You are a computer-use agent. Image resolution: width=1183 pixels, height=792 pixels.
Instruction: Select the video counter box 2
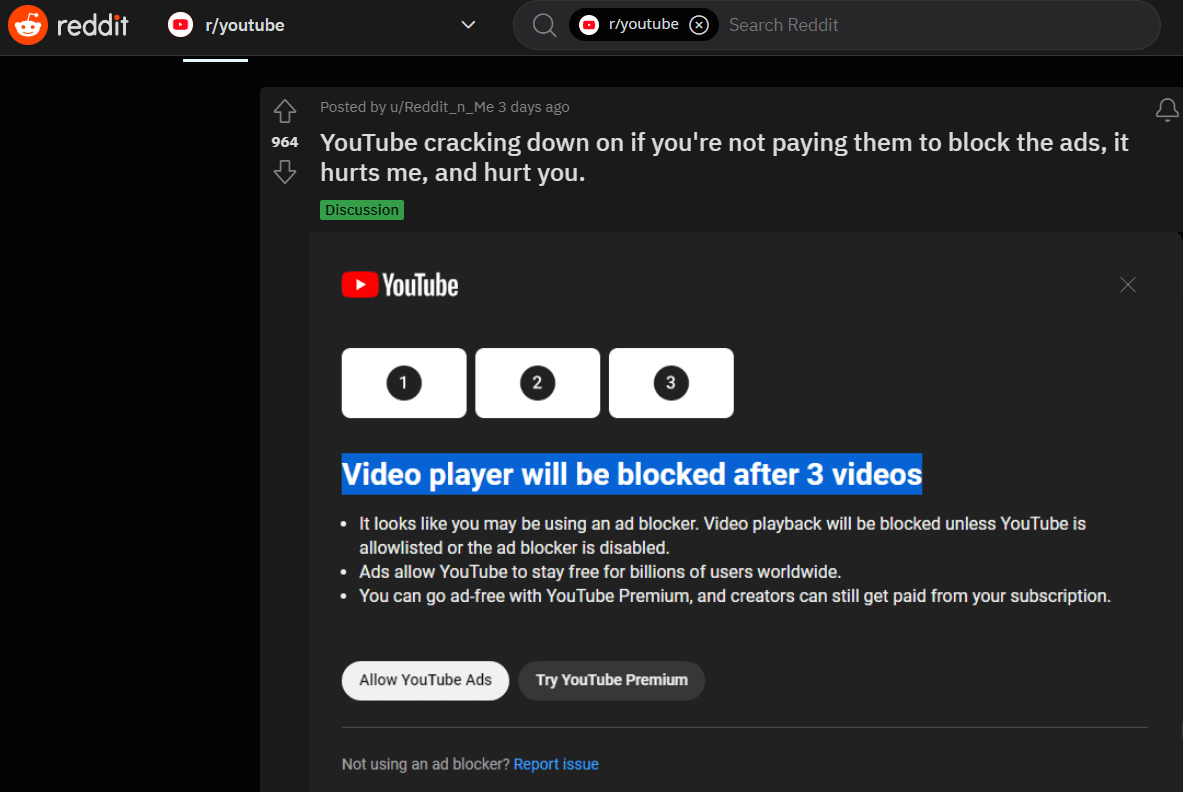click(537, 382)
